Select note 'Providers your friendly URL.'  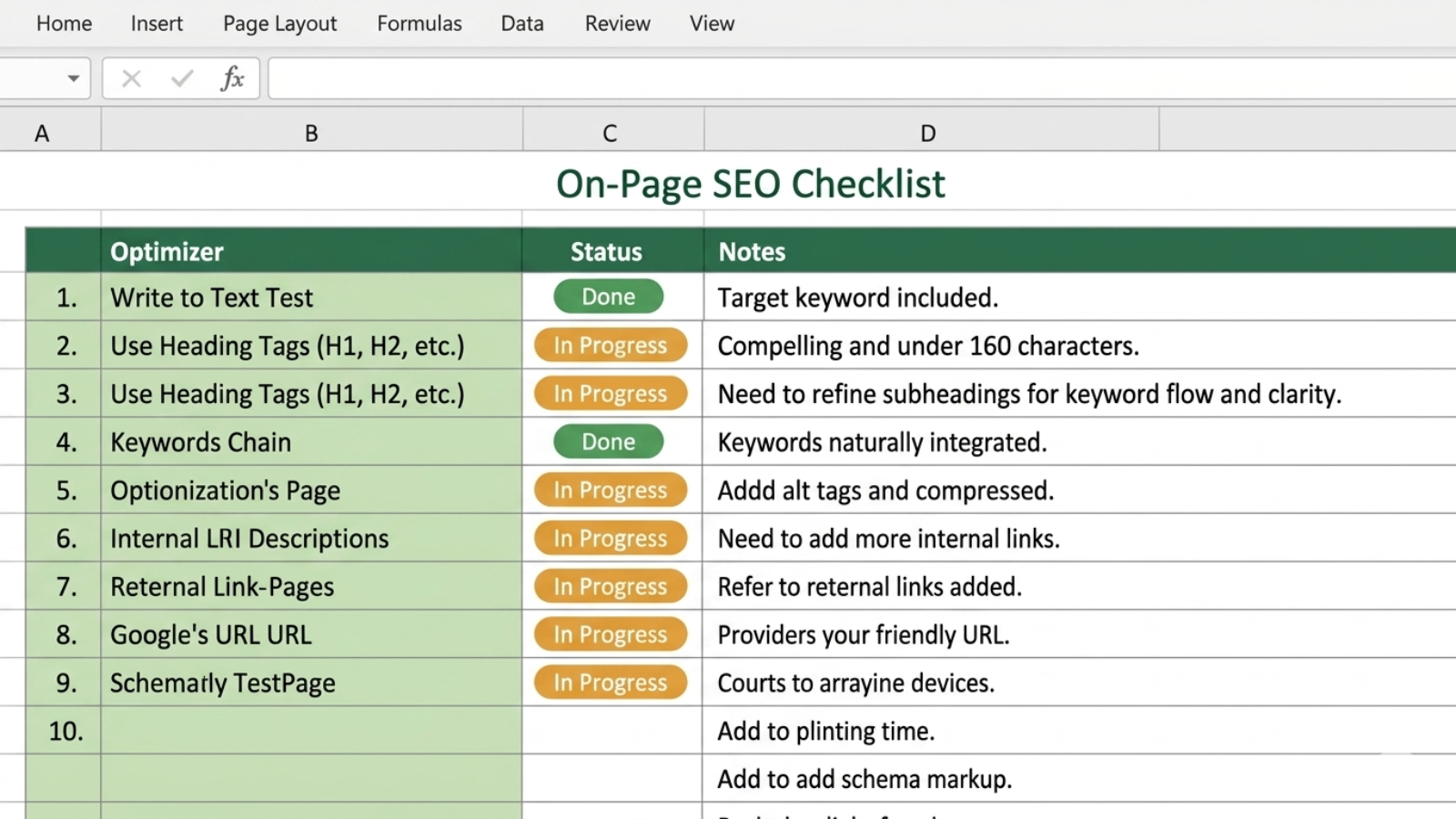click(1079, 635)
